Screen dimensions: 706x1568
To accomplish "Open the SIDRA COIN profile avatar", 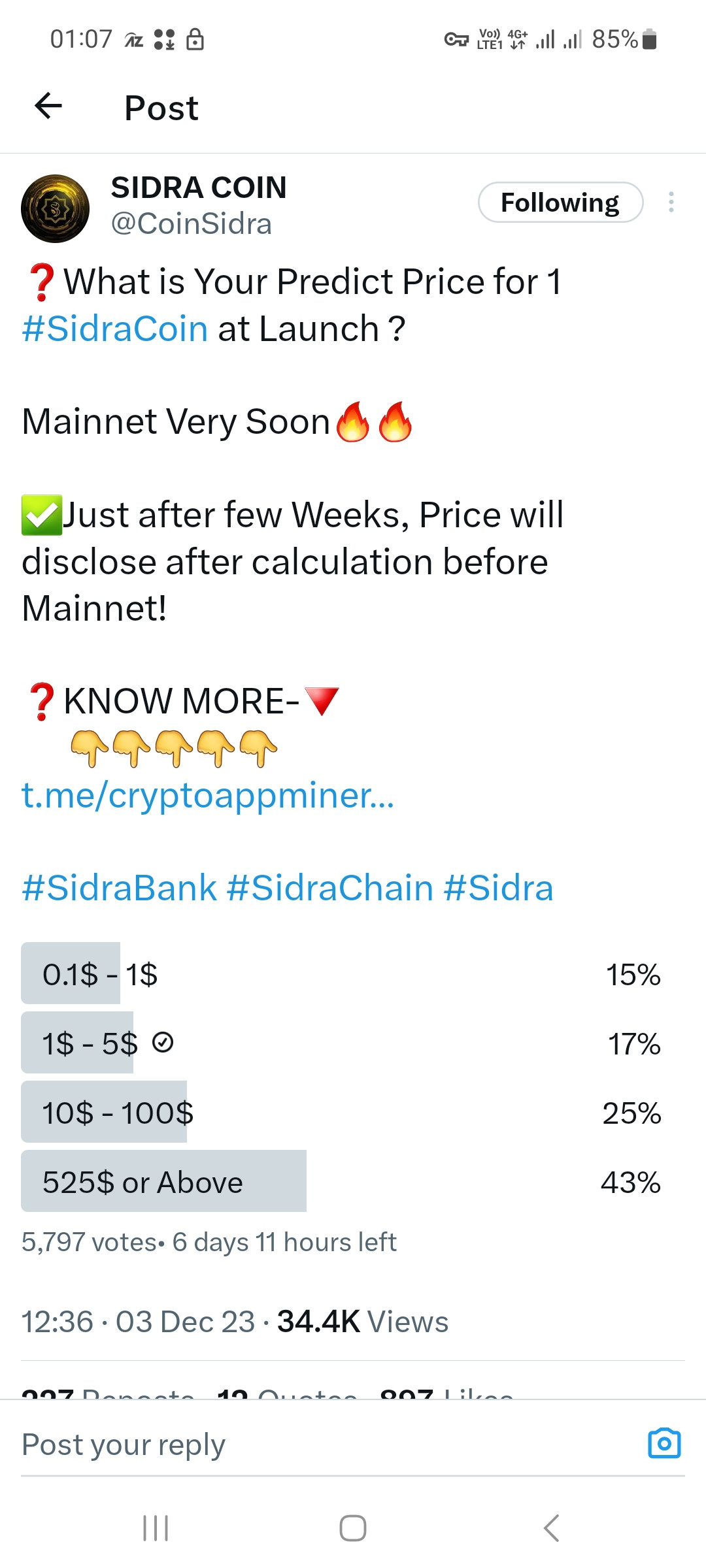I will point(56,208).
